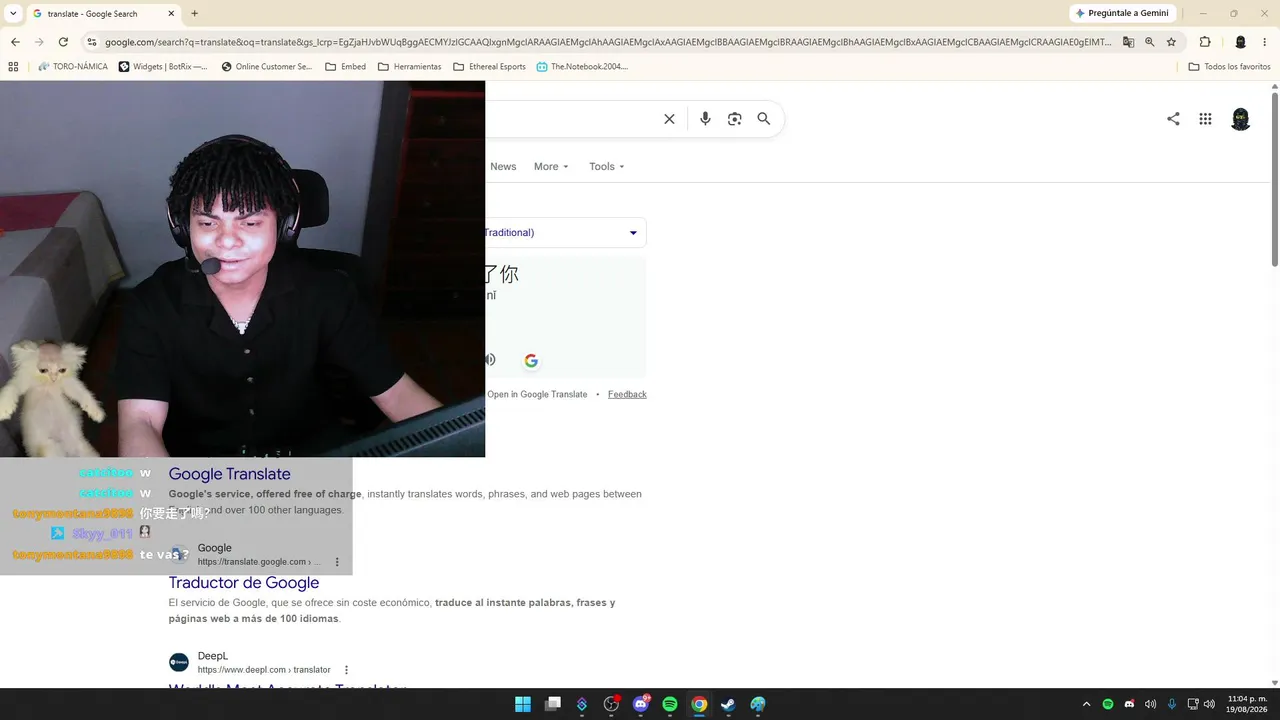Image resolution: width=1280 pixels, height=720 pixels.
Task: Click Open in Google Translate
Action: coord(537,394)
